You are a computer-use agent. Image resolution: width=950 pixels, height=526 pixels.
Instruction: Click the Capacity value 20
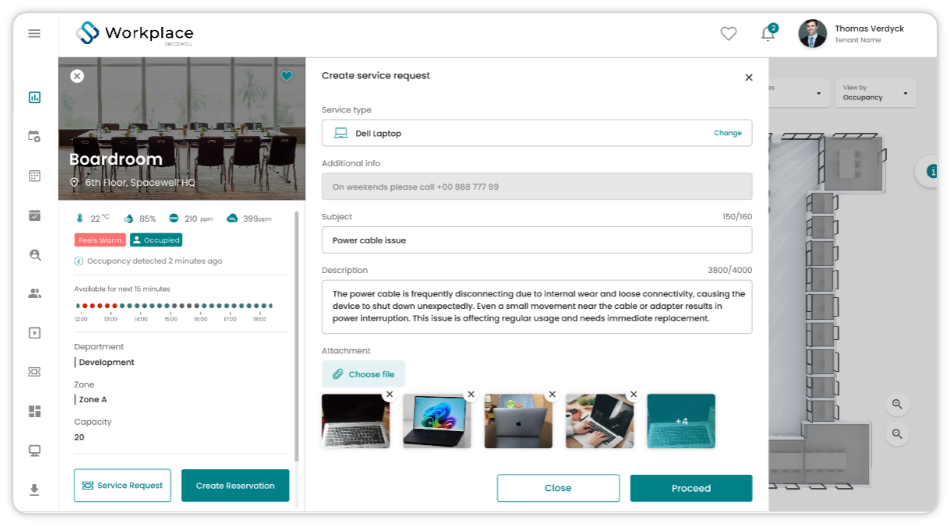[x=79, y=437]
